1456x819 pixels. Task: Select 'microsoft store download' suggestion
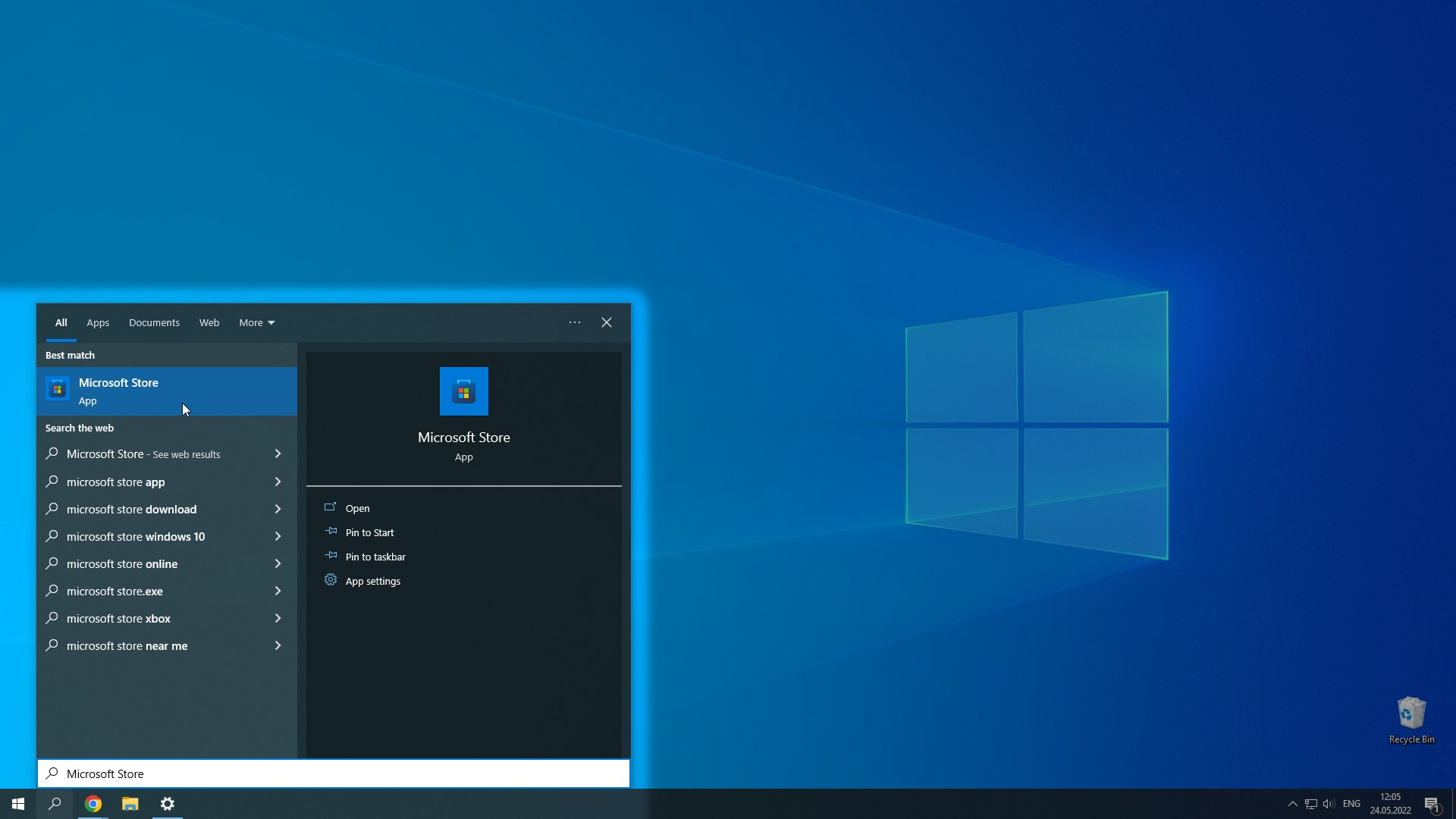(167, 509)
